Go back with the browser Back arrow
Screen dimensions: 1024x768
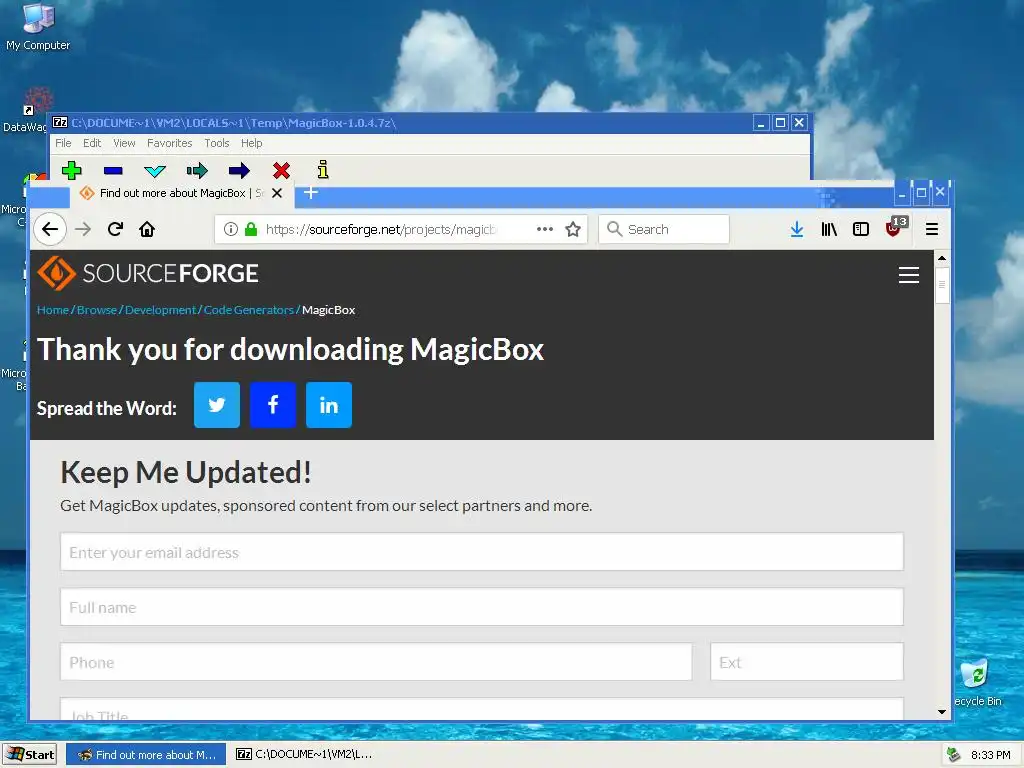pyautogui.click(x=50, y=229)
